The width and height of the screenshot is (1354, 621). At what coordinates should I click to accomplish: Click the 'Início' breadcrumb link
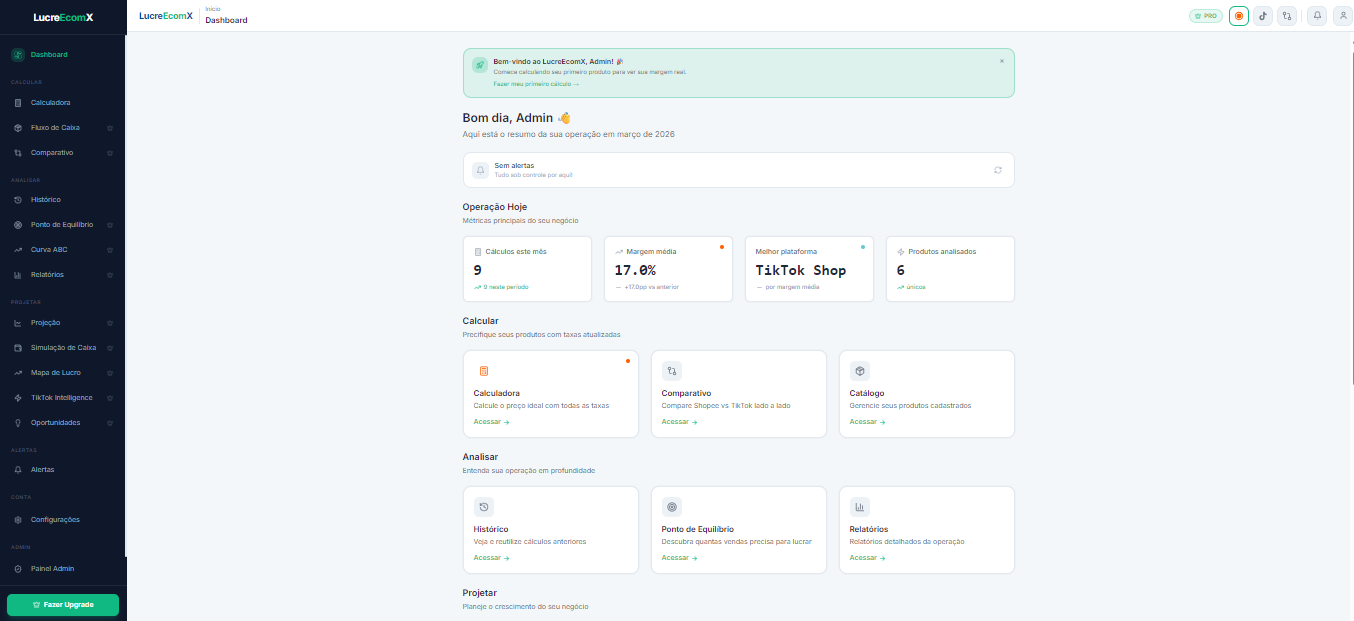[x=212, y=9]
